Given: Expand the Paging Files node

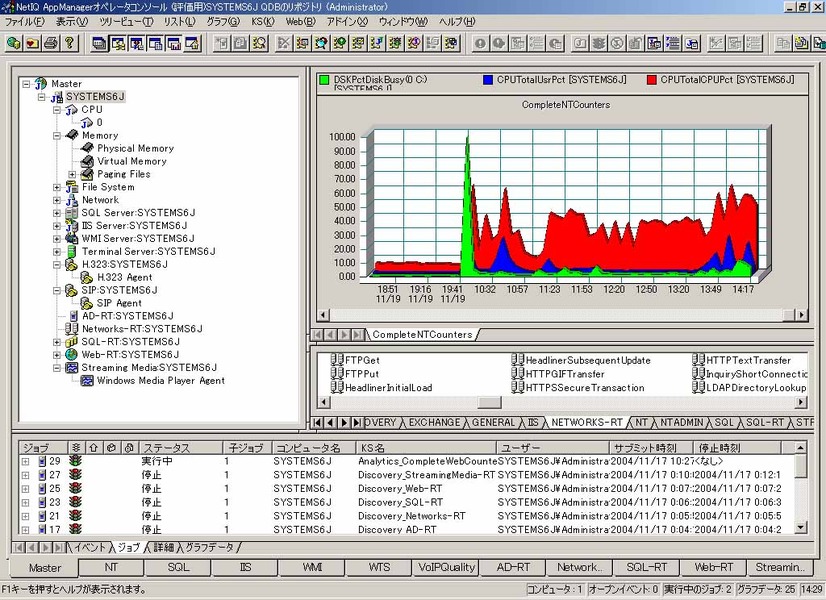Looking at the screenshot, I should pyautogui.click(x=72, y=174).
